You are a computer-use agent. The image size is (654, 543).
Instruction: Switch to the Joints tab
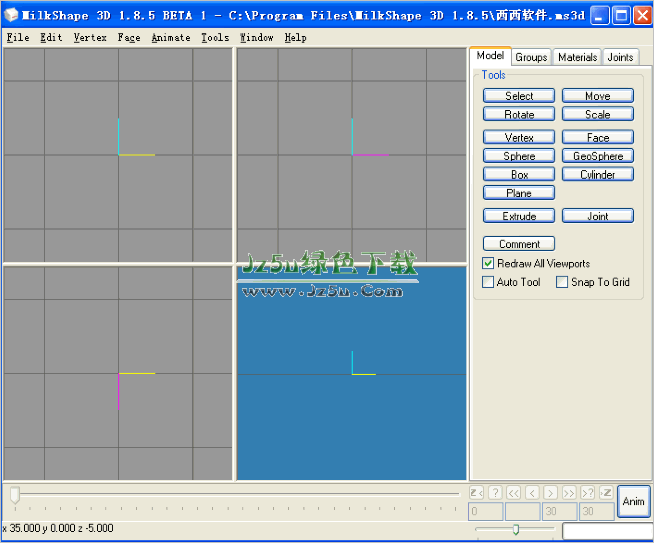pos(620,57)
